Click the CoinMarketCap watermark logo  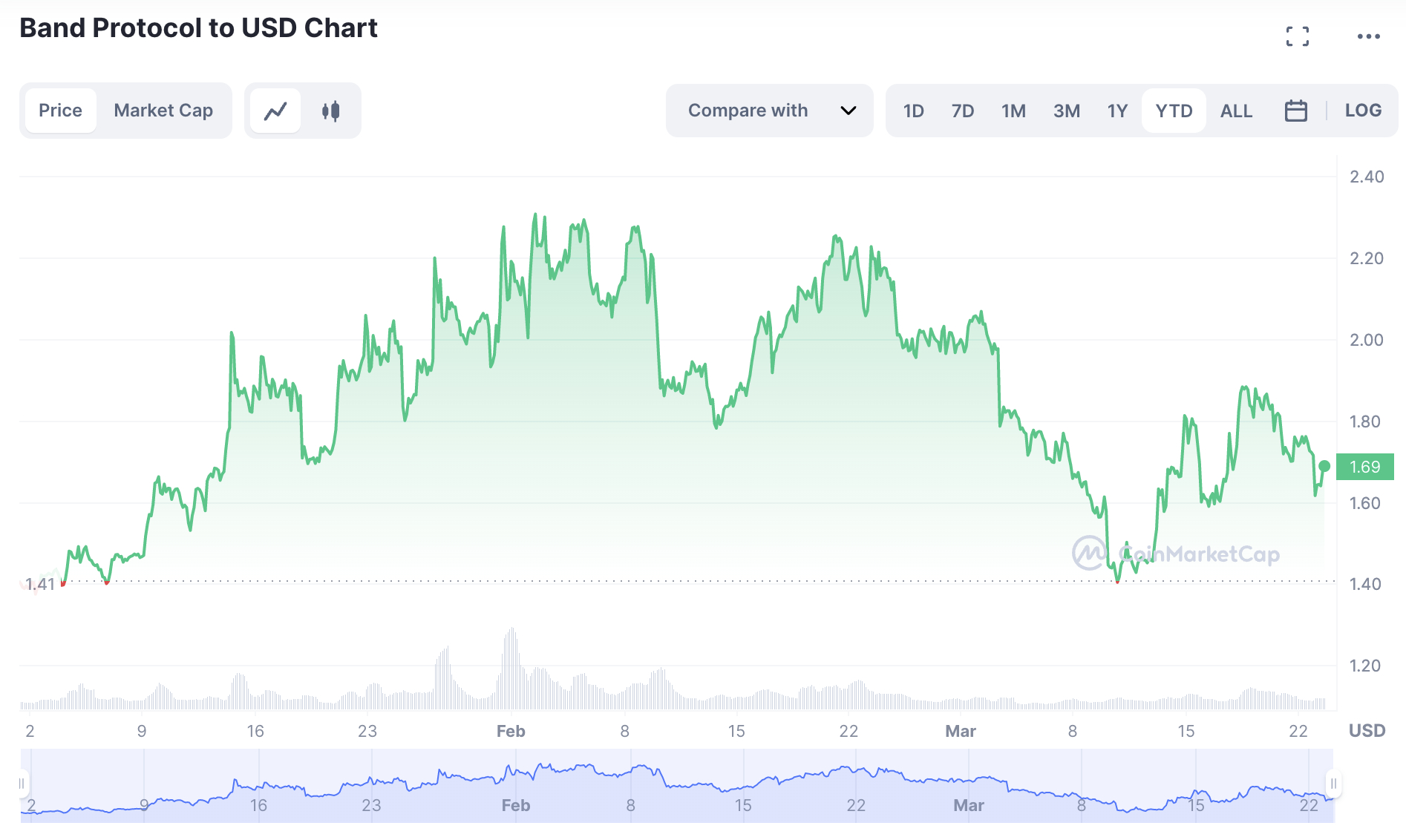(x=1176, y=554)
